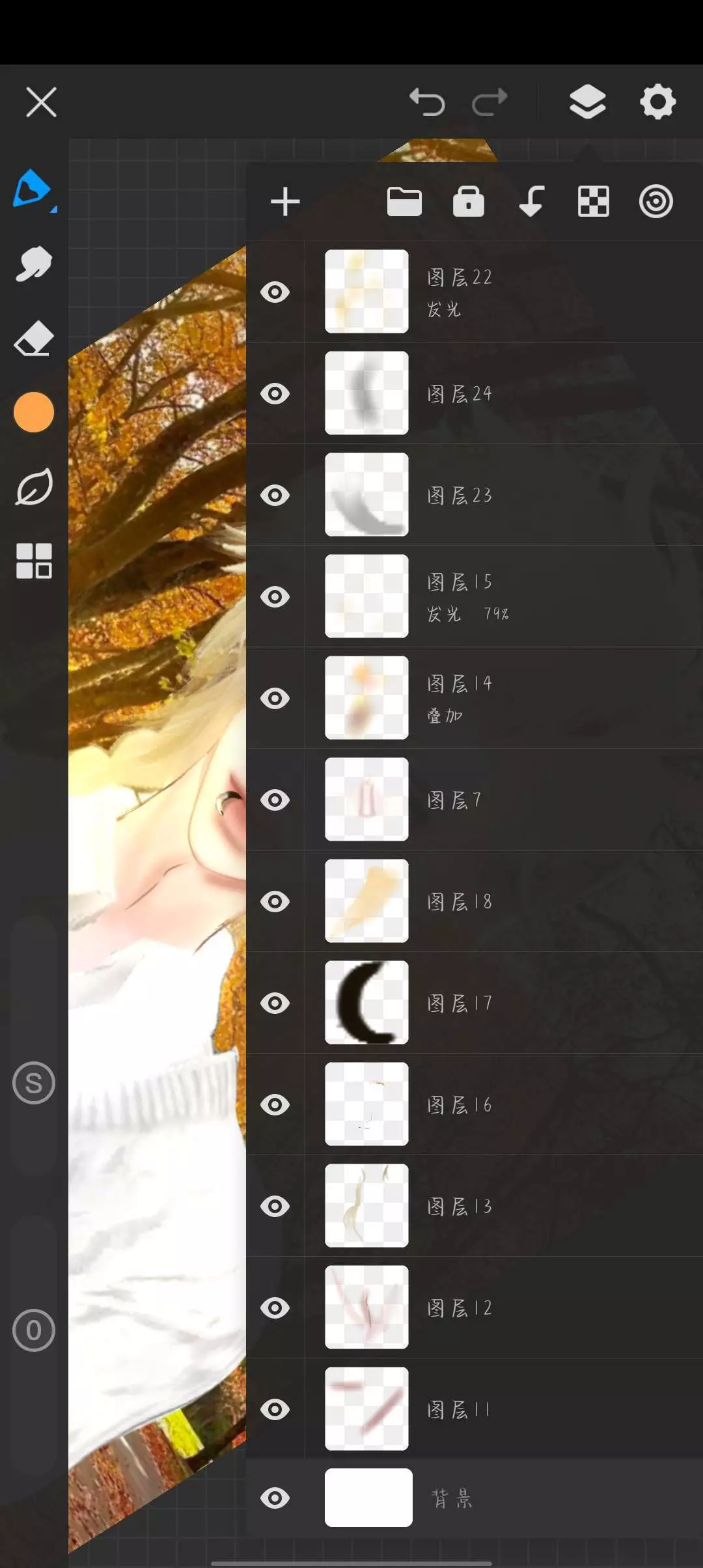Add a new layer with plus button
The height and width of the screenshot is (1568, 703).
(285, 201)
